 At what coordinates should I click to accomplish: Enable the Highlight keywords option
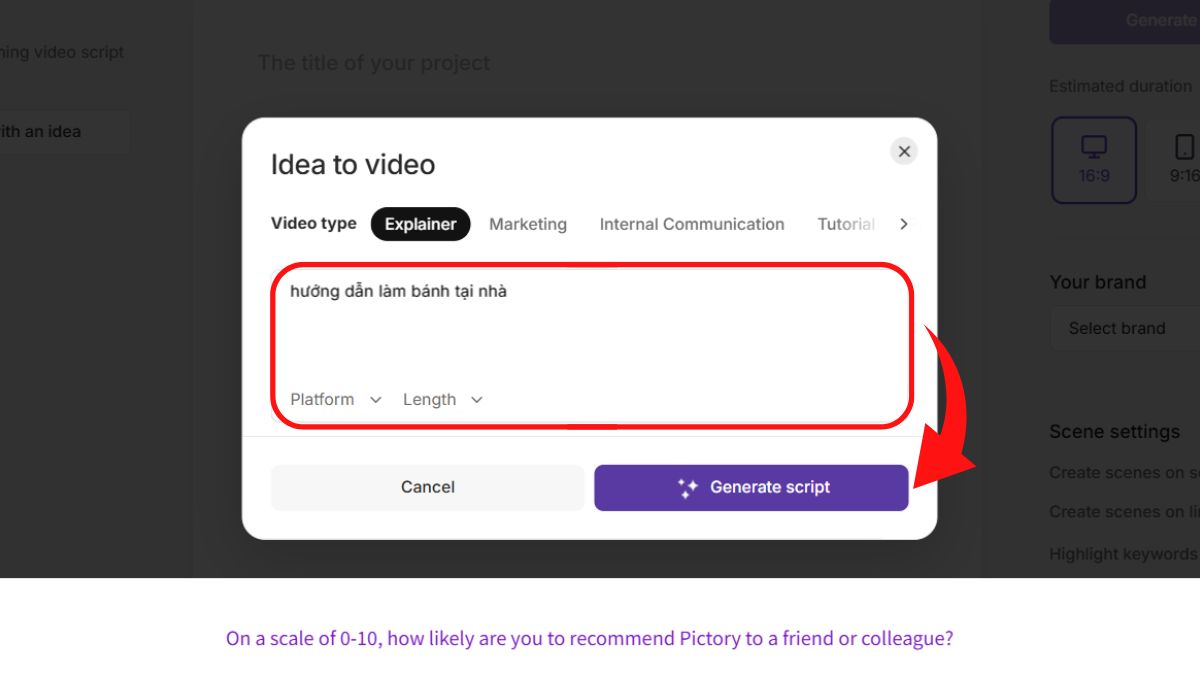(x=1120, y=553)
